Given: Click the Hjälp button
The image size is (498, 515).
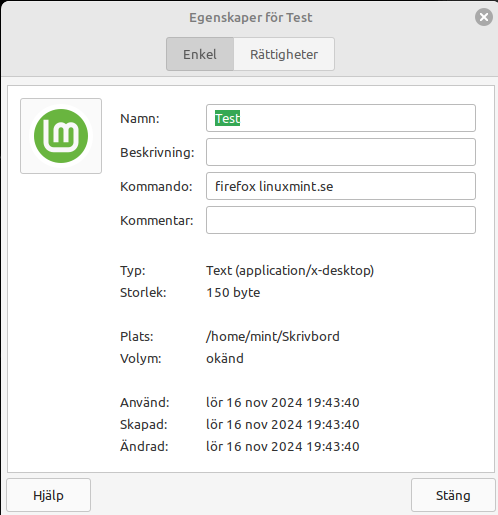Looking at the screenshot, I should 48,495.
